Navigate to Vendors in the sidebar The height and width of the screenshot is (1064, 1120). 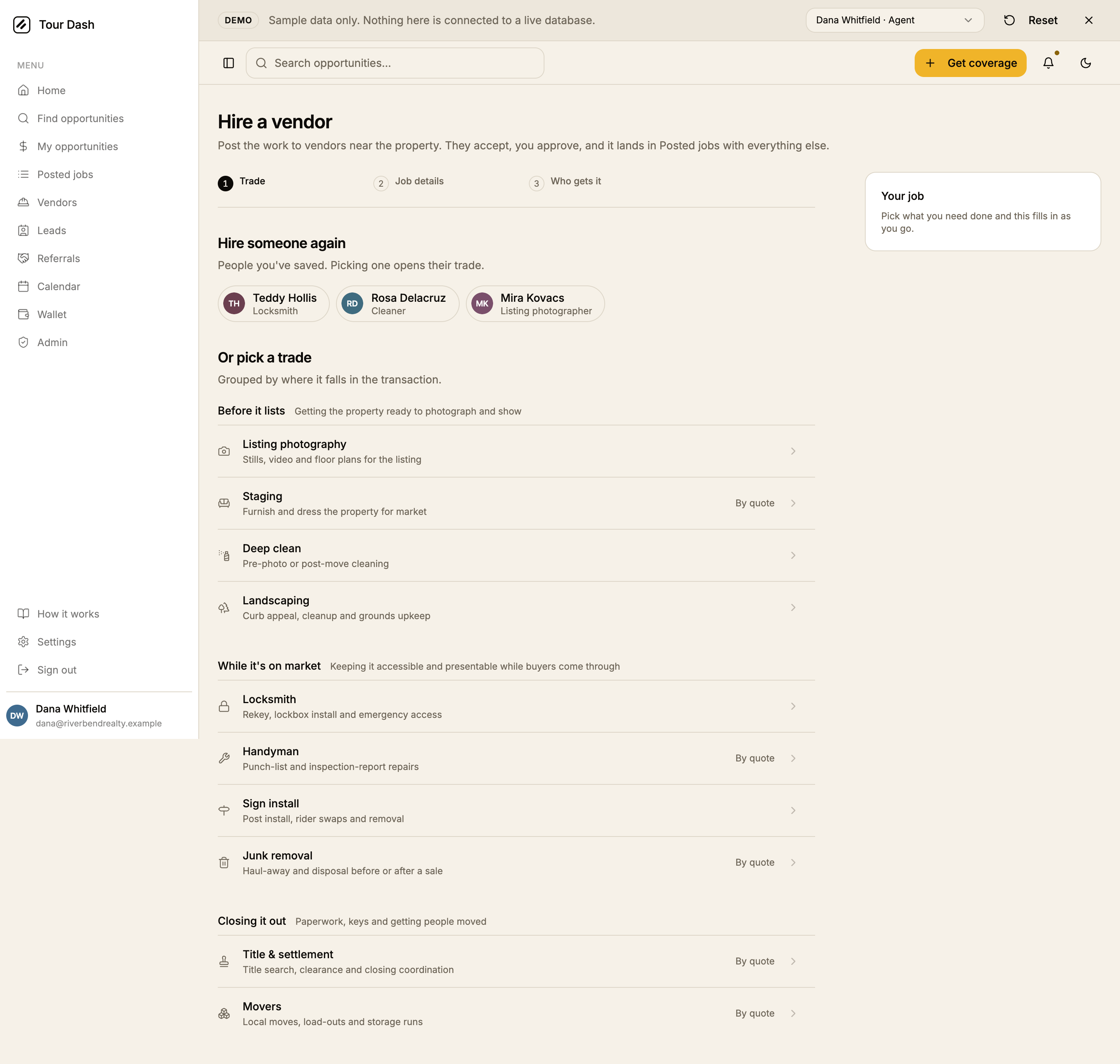pyautogui.click(x=99, y=203)
